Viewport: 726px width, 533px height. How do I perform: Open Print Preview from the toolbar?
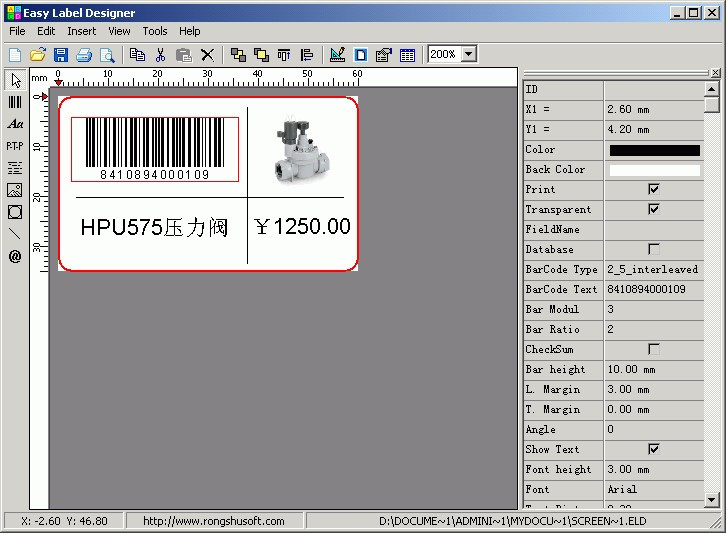107,55
